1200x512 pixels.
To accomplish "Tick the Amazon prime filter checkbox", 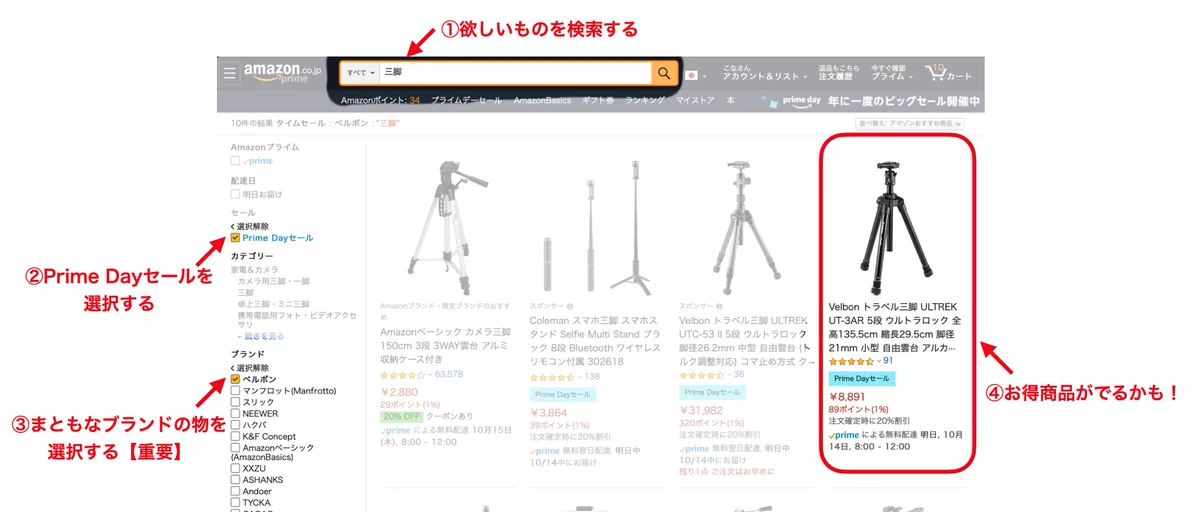I will coord(235,160).
